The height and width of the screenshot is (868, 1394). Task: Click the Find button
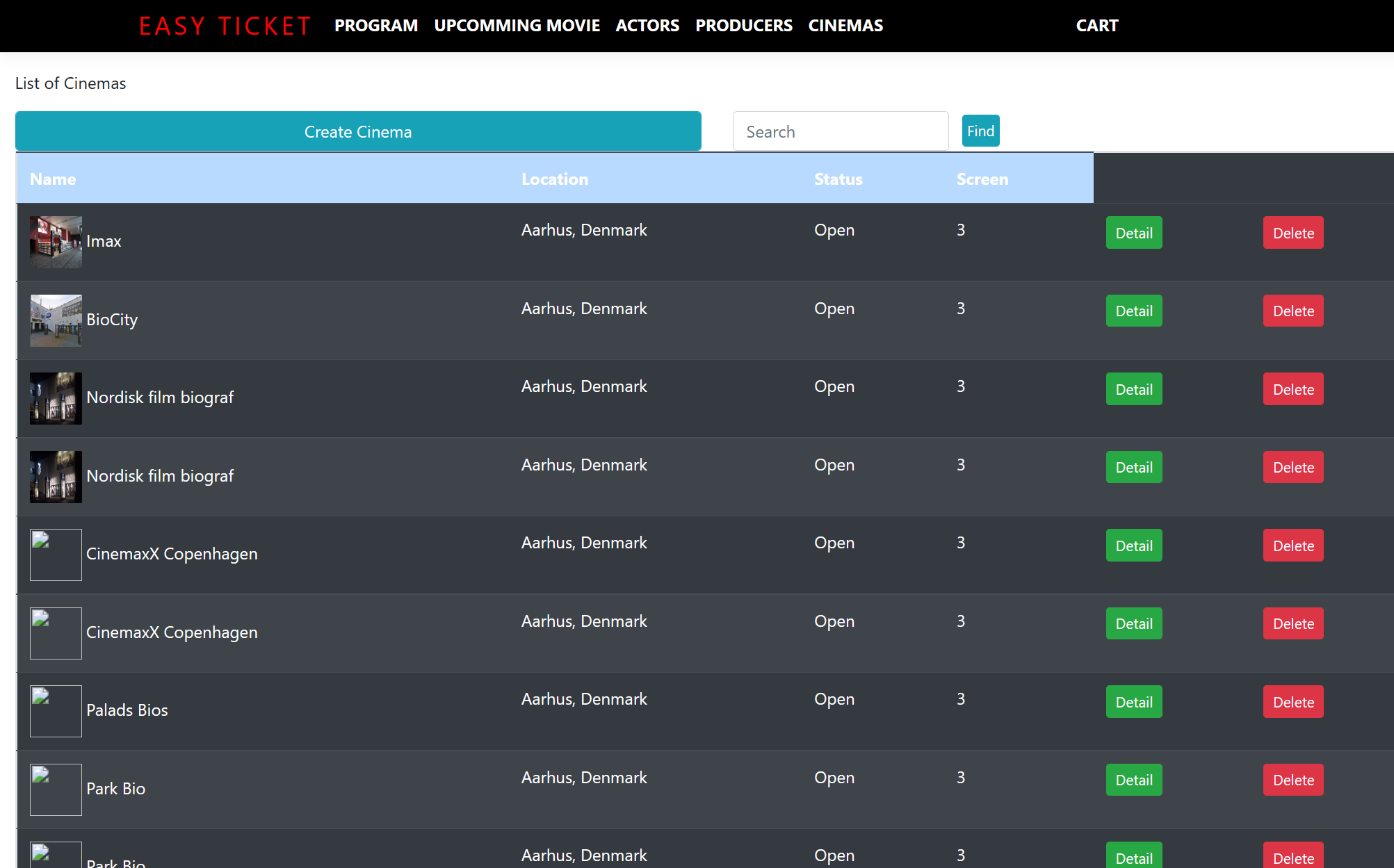(980, 131)
